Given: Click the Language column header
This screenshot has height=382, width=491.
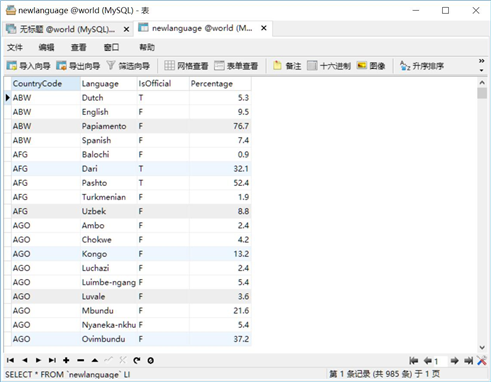Looking at the screenshot, I should coord(109,84).
